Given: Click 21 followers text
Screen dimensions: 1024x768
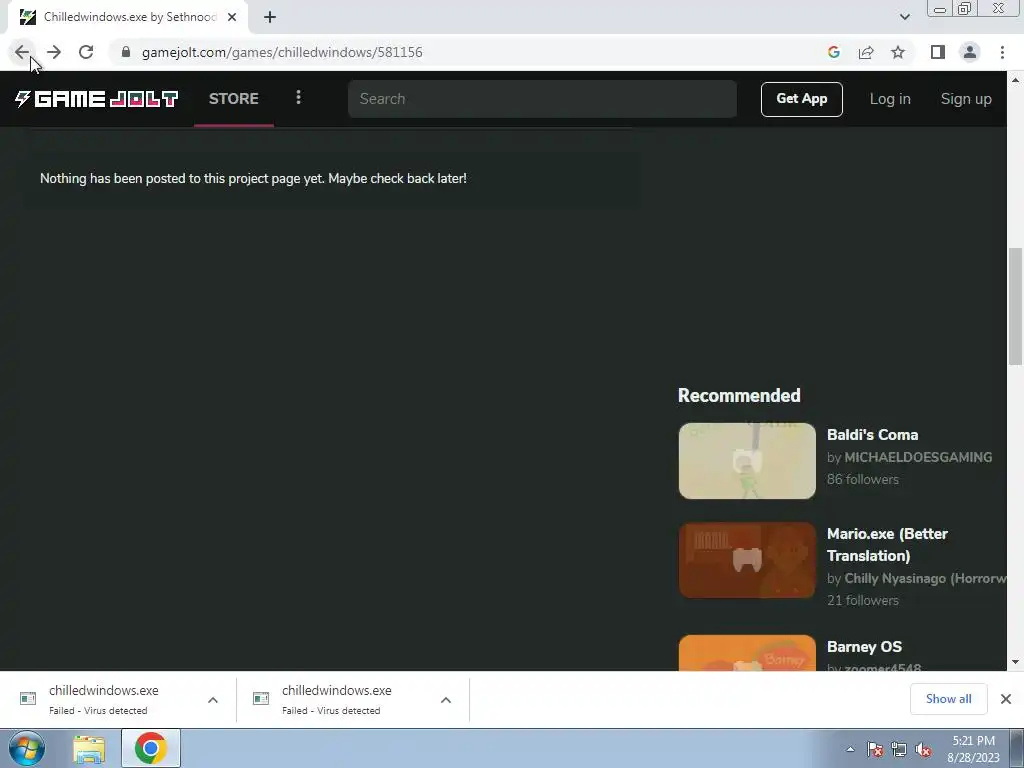Looking at the screenshot, I should coord(863,600).
